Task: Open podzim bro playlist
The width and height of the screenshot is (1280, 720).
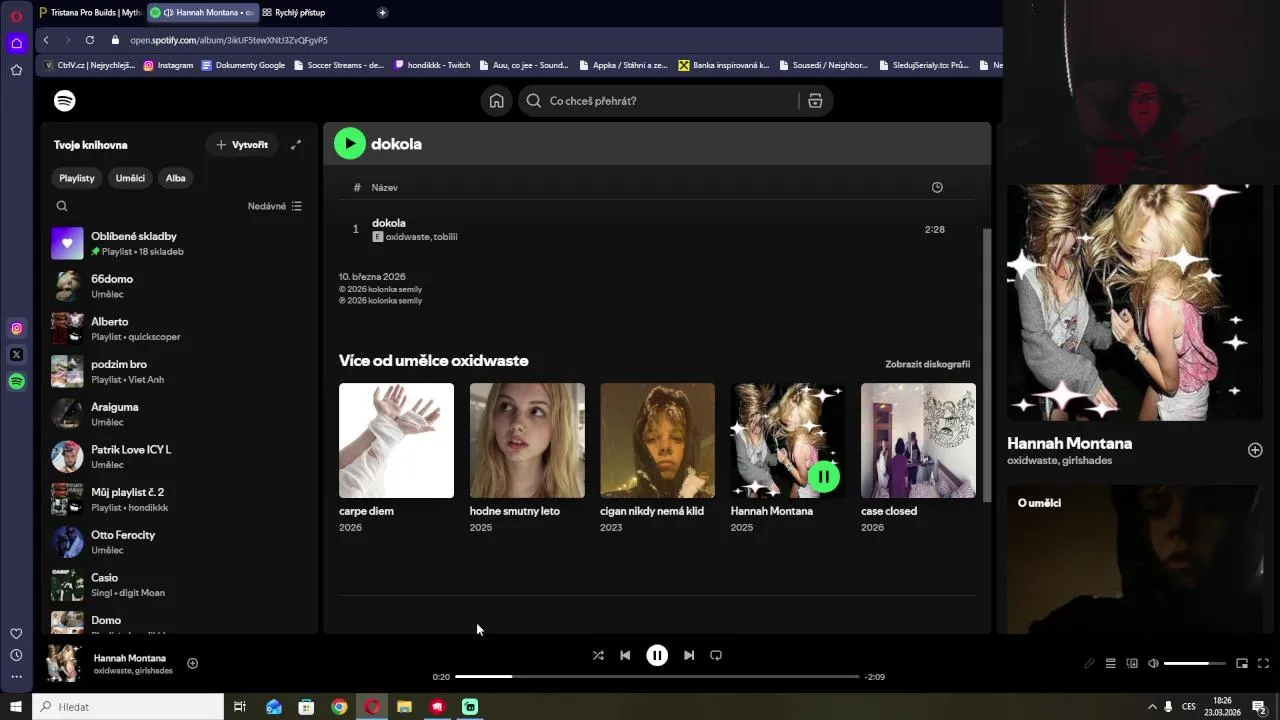Action: click(x=180, y=371)
